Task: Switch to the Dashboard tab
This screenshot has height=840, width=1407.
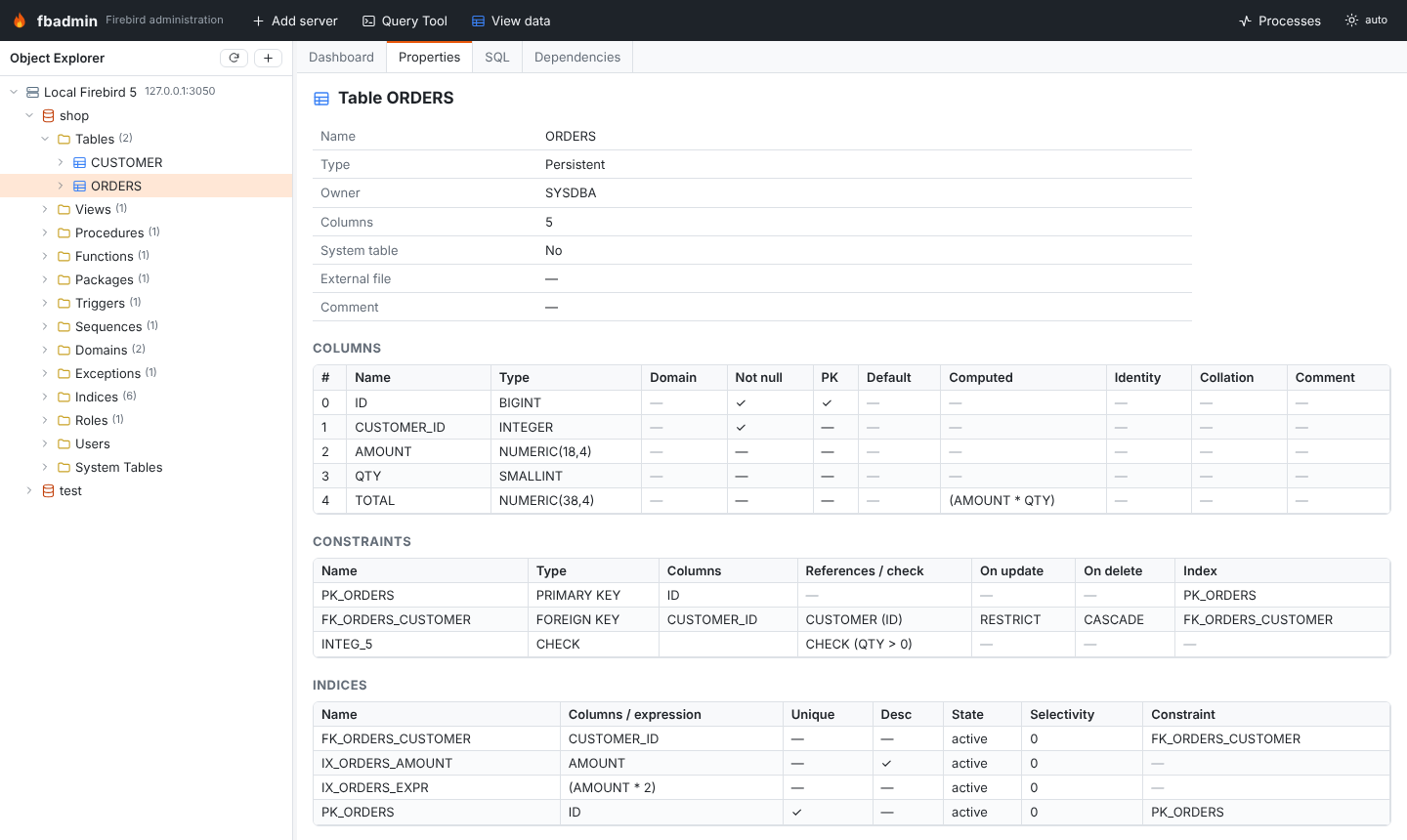Action: [x=341, y=57]
